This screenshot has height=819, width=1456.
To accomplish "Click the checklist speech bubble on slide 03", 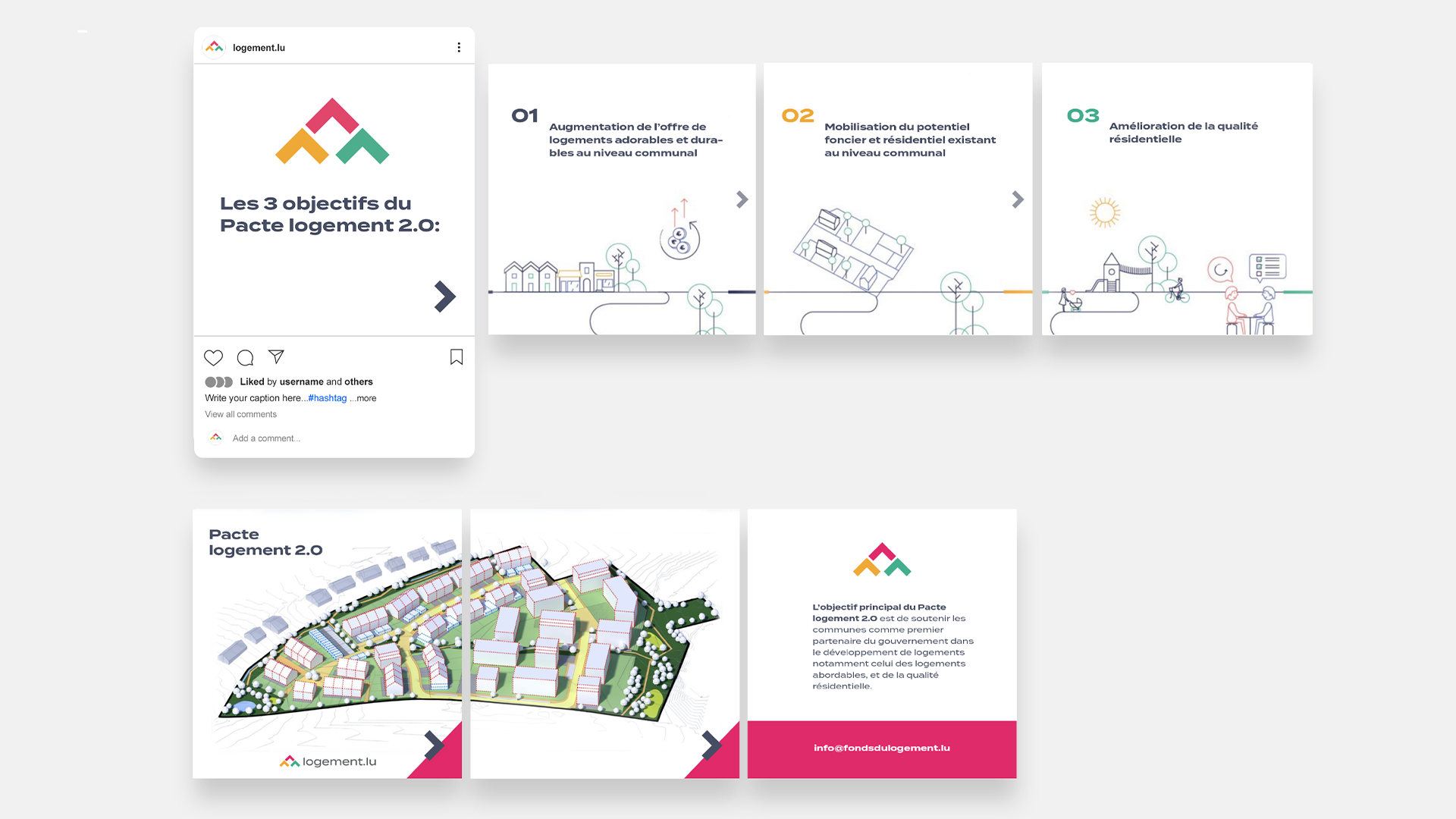I will pyautogui.click(x=1267, y=268).
